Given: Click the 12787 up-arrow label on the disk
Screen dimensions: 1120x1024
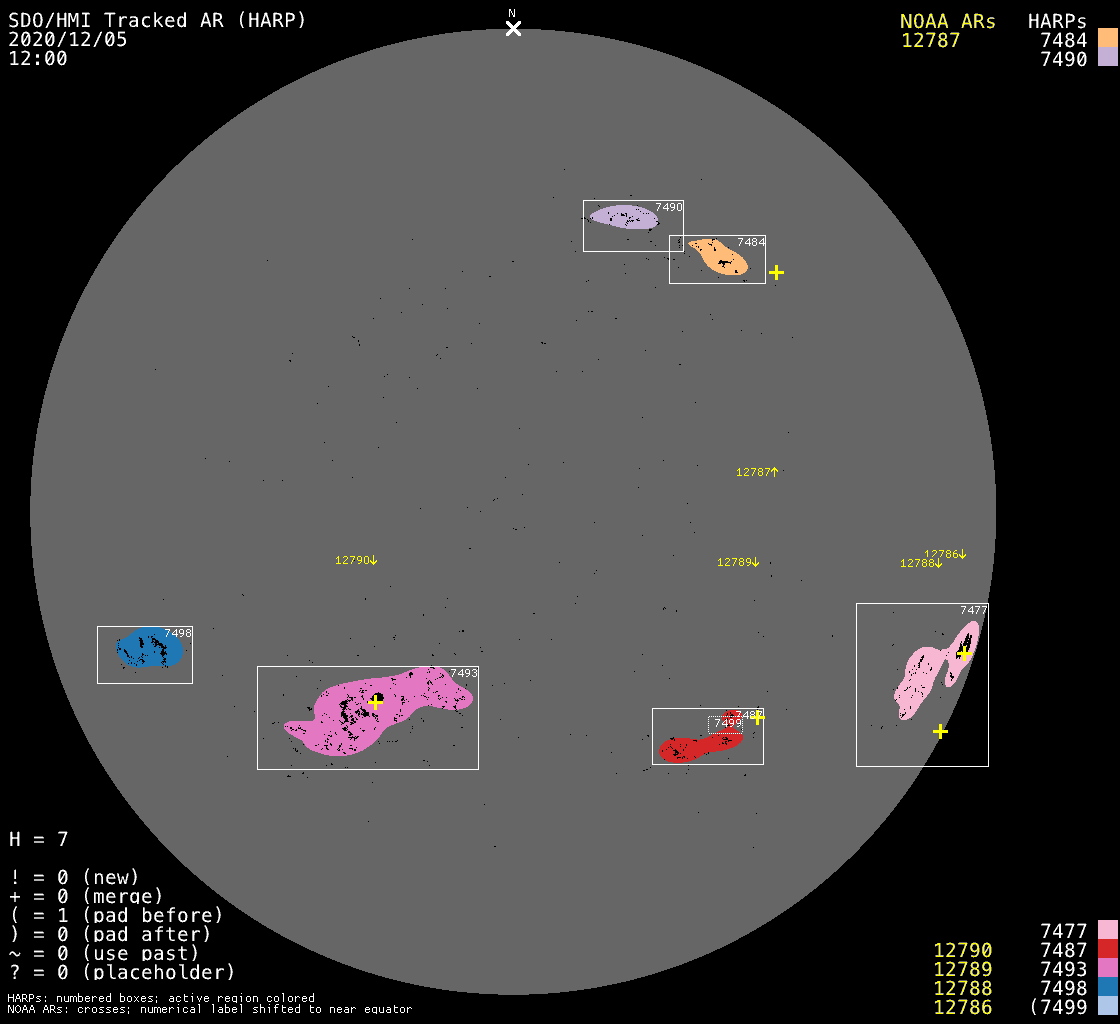Looking at the screenshot, I should [757, 472].
